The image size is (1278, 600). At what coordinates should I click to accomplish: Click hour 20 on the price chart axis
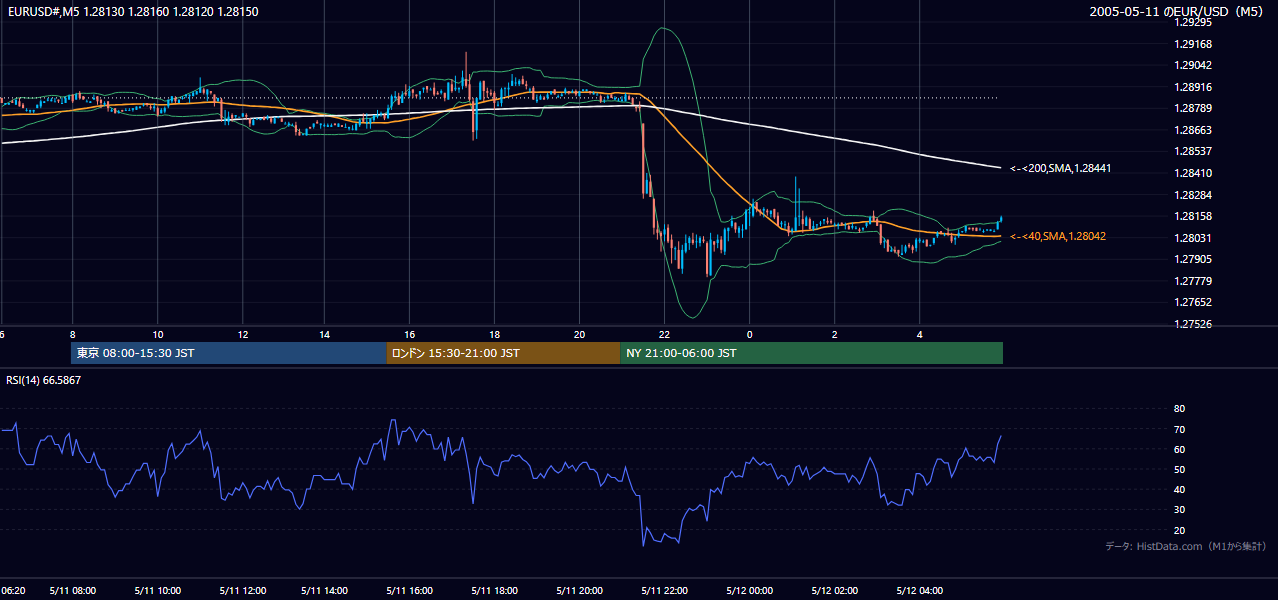coord(580,334)
